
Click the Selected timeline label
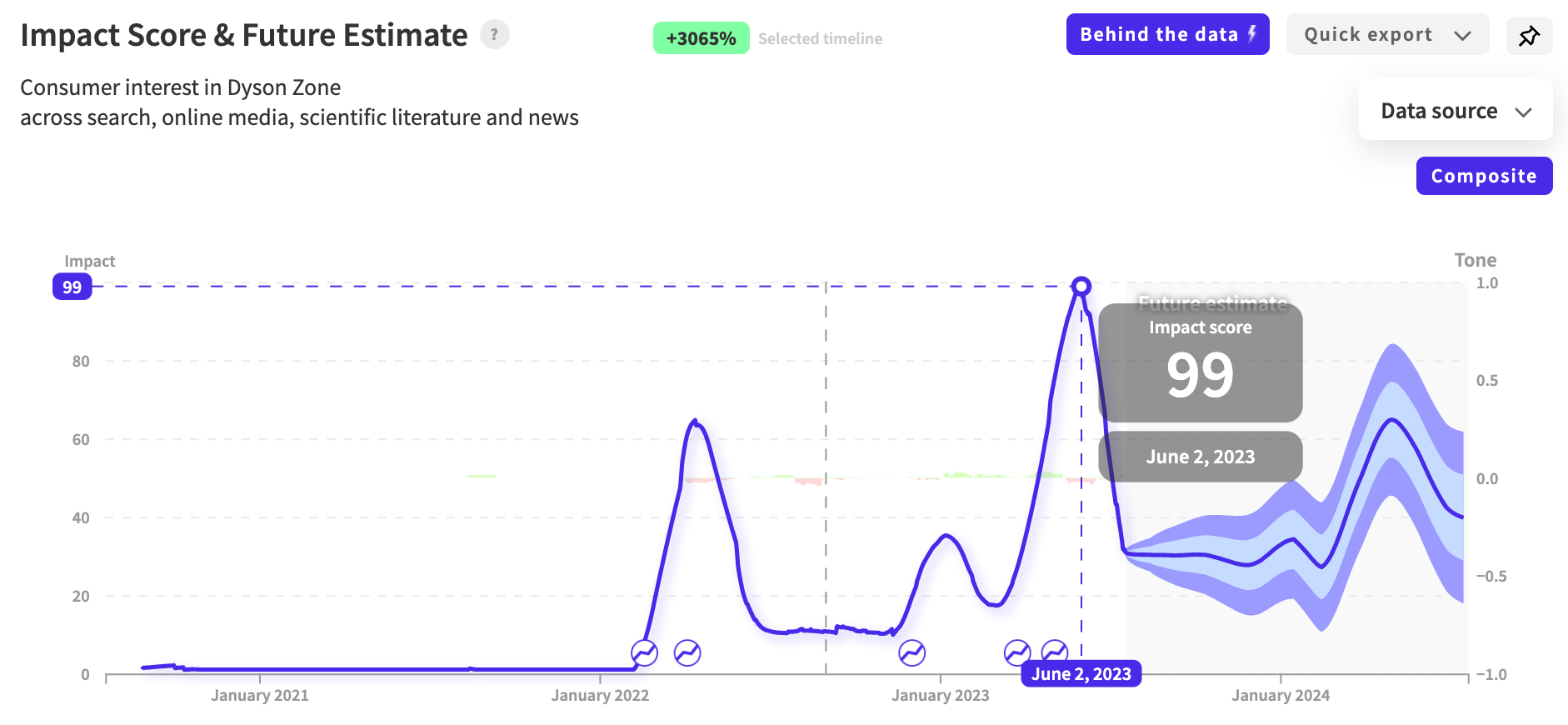point(820,38)
